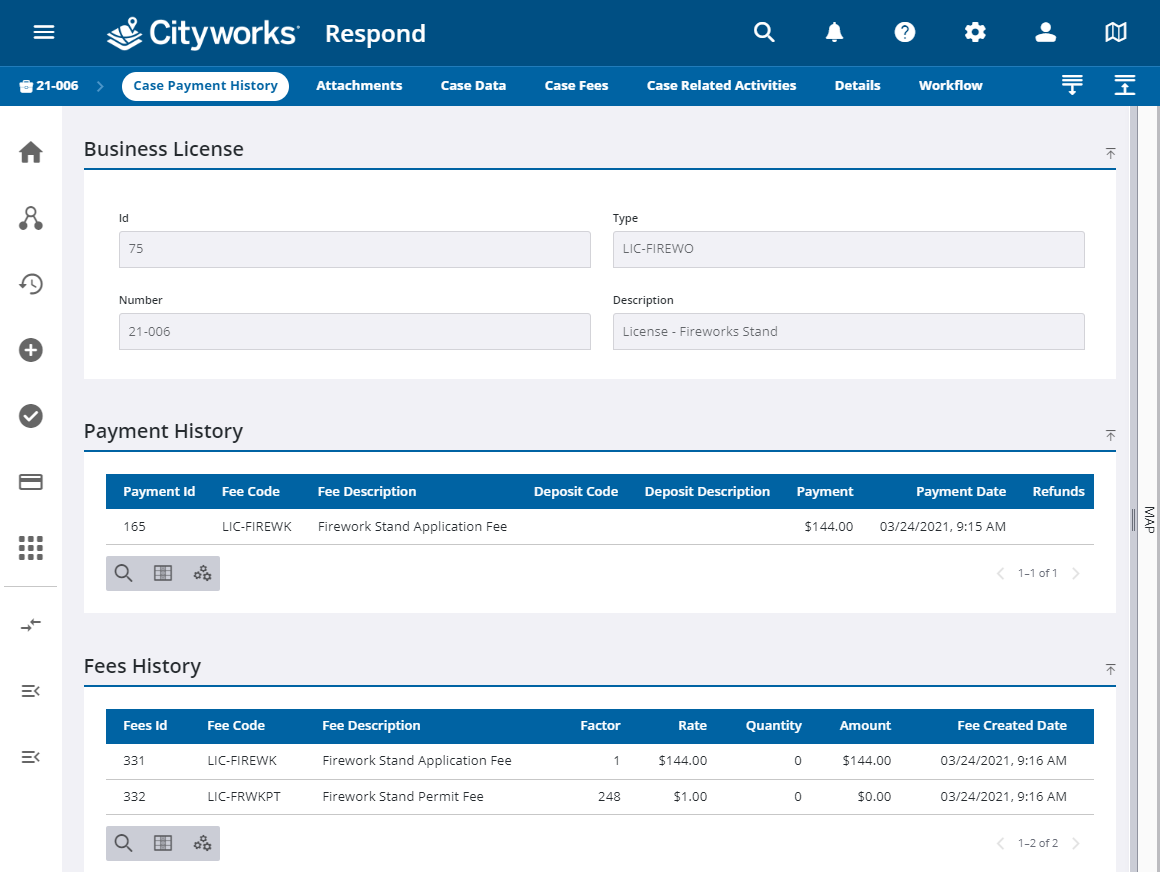Open the user profile icon

click(1046, 32)
